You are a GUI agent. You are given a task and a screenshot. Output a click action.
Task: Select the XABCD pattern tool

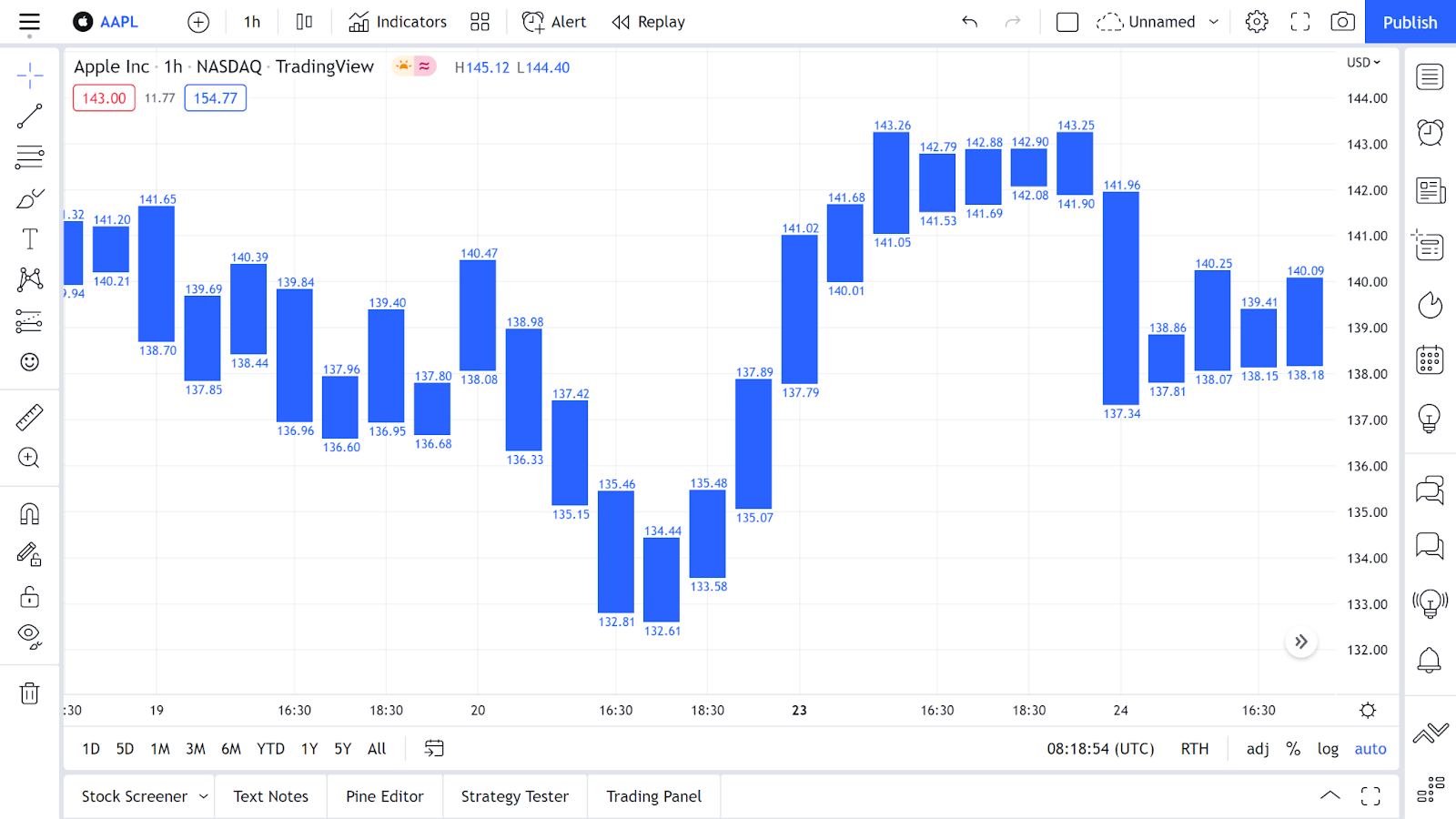click(x=30, y=279)
